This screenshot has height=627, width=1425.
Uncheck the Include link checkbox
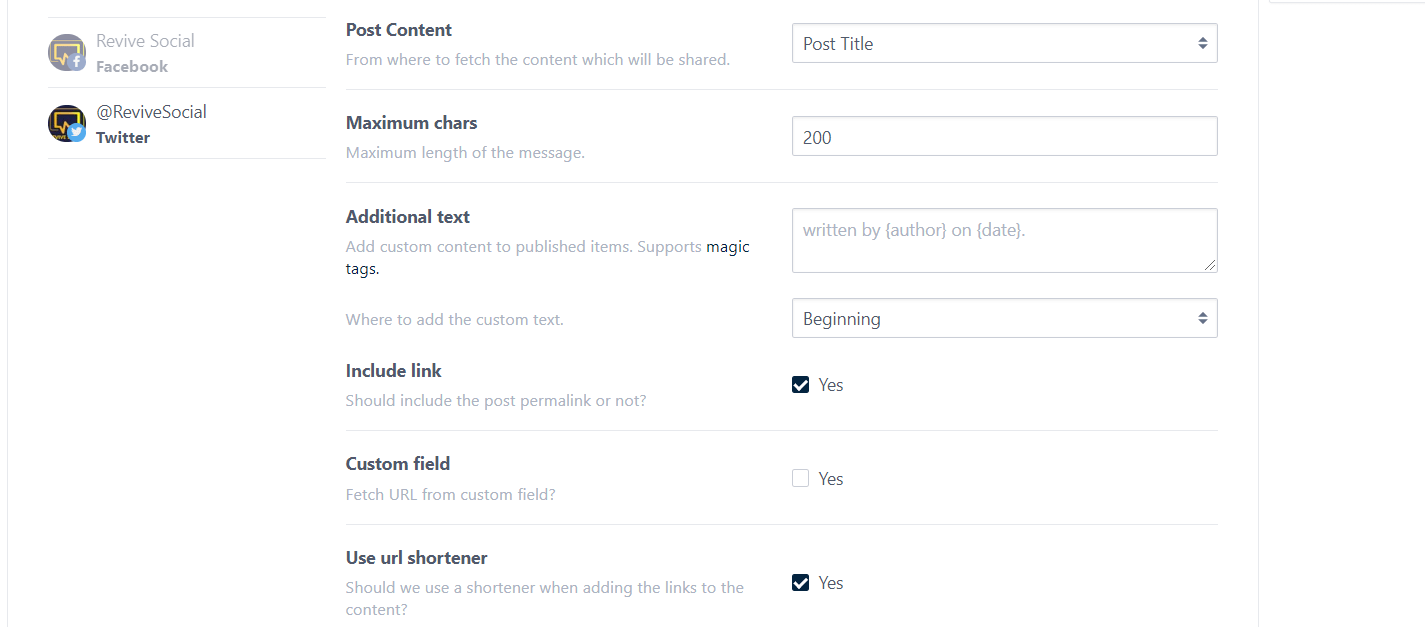pyautogui.click(x=800, y=385)
